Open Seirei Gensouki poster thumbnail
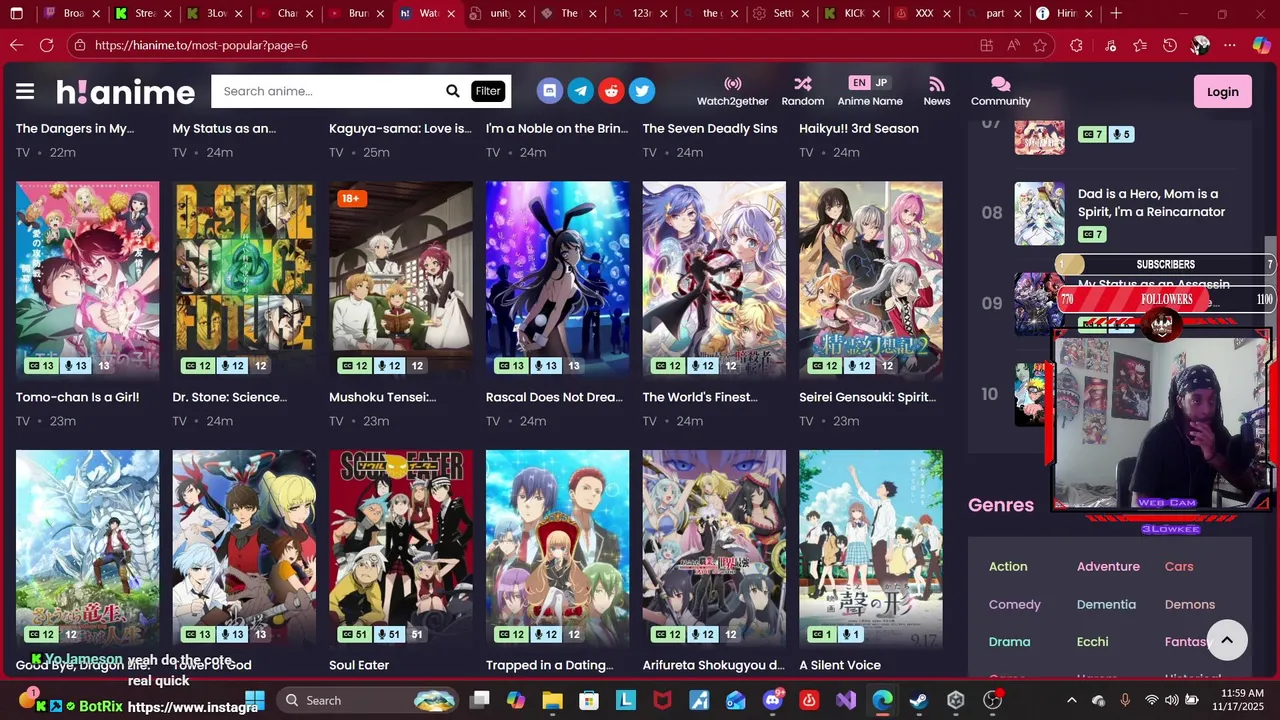The image size is (1280, 720). 871,280
